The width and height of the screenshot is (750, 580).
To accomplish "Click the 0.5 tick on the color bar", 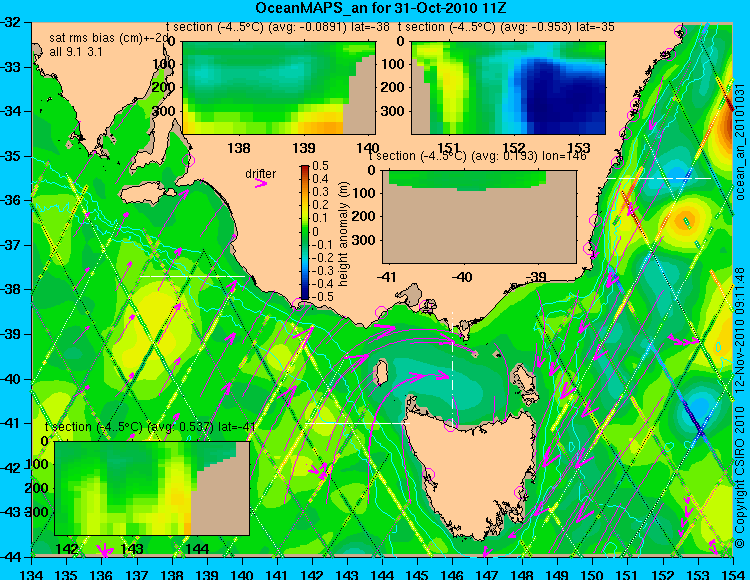I will (320, 166).
